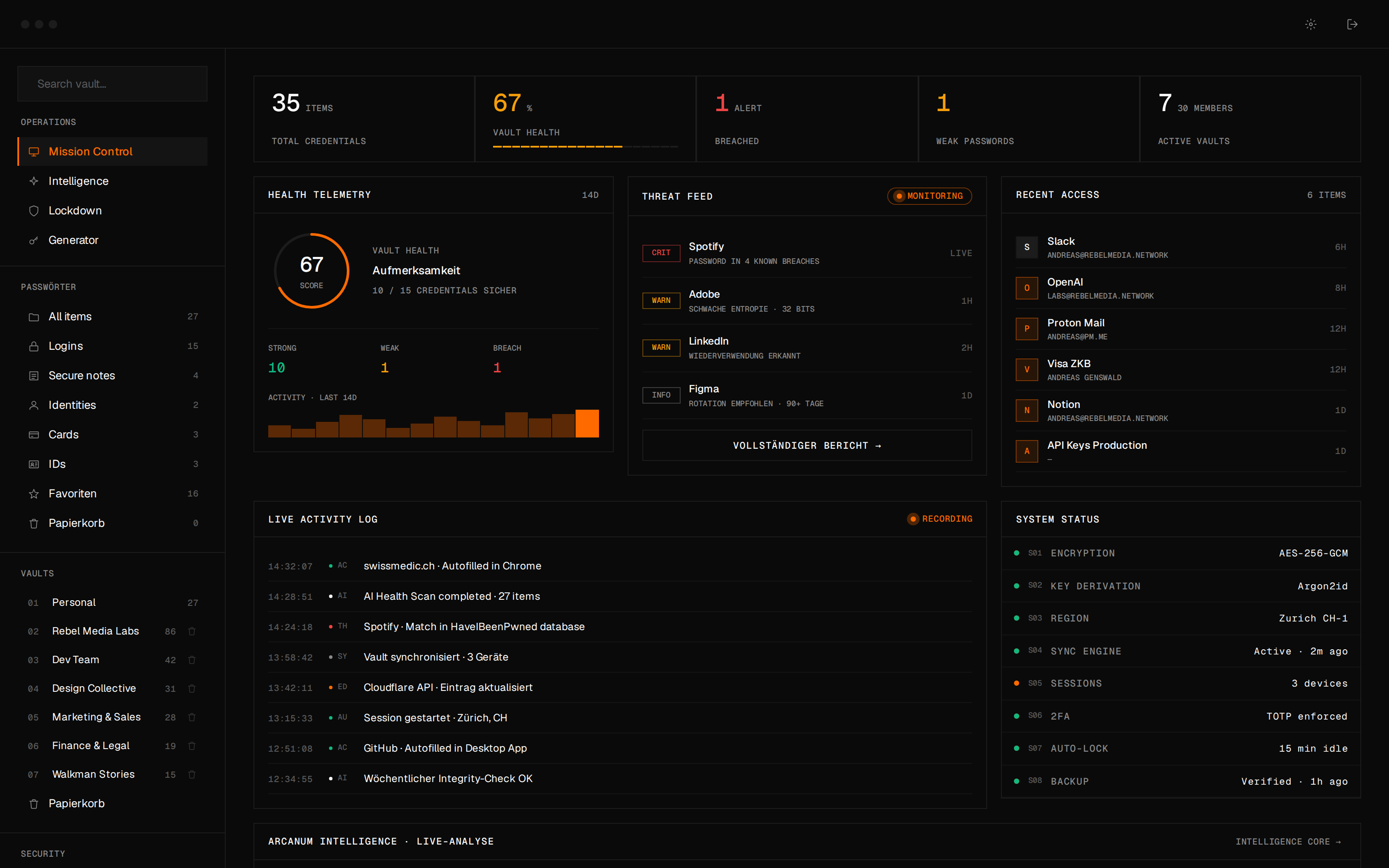The height and width of the screenshot is (868, 1389).
Task: Click the Search vault input field
Action: (x=112, y=84)
